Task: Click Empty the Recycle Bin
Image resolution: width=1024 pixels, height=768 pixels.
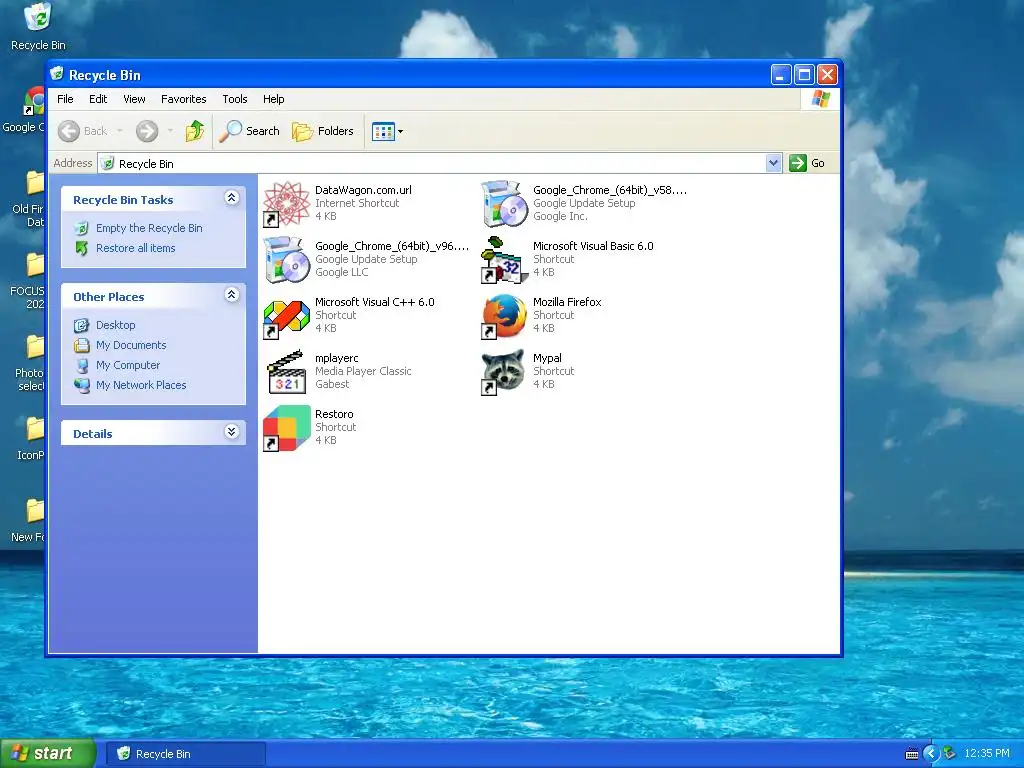Action: (x=149, y=228)
